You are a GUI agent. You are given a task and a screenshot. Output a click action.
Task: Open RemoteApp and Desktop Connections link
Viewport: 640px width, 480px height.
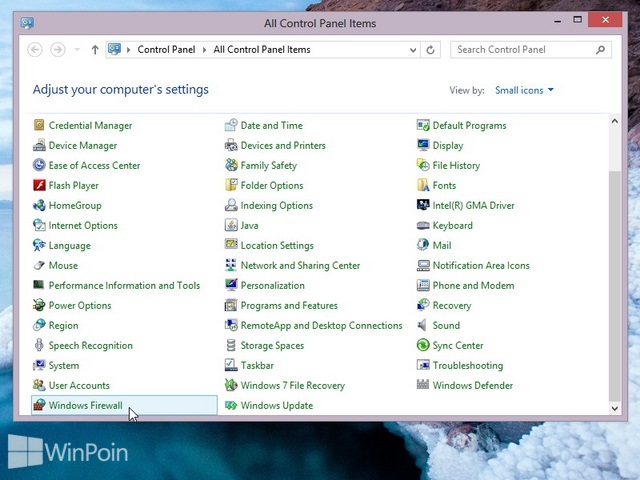coord(322,325)
